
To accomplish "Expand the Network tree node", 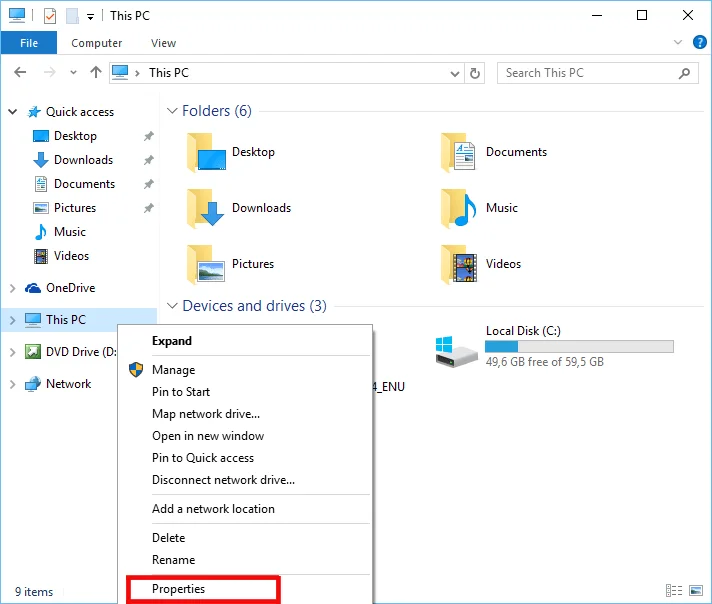I will [x=13, y=384].
